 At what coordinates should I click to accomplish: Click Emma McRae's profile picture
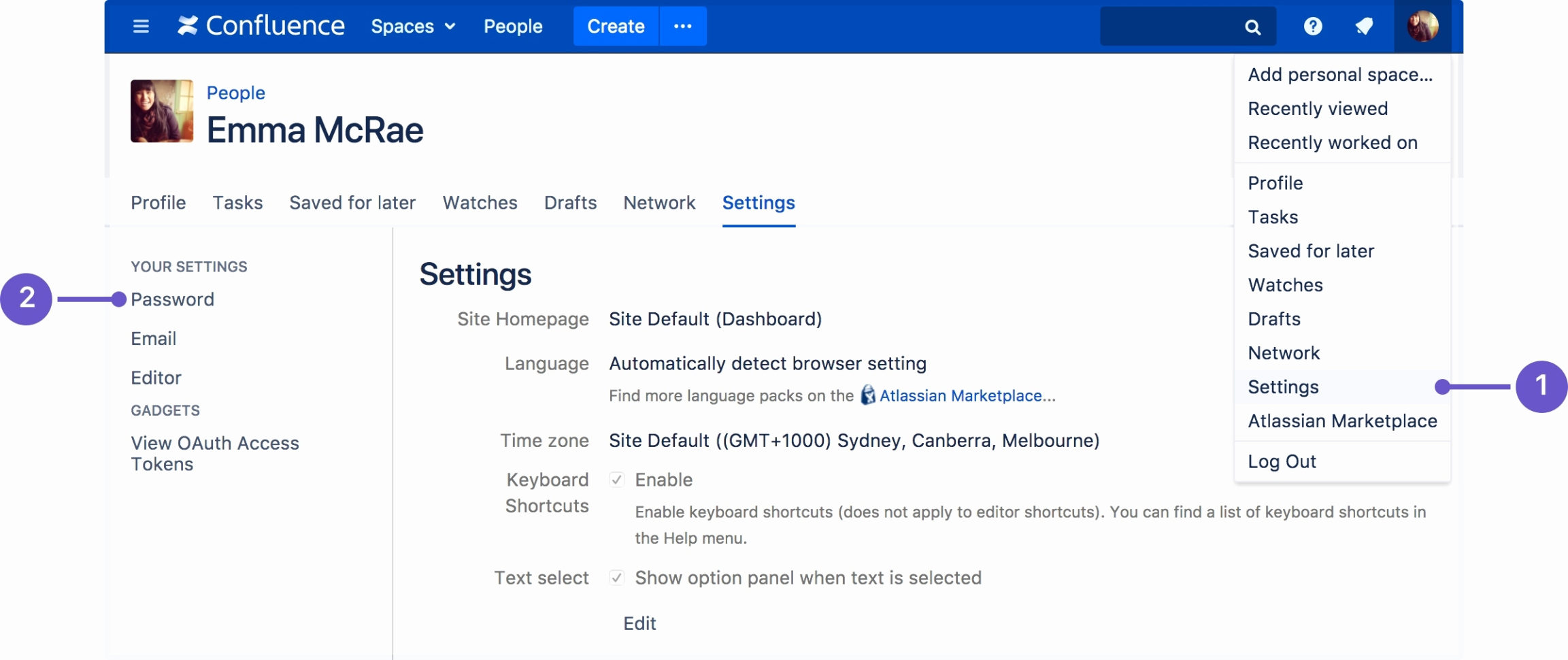click(x=162, y=111)
